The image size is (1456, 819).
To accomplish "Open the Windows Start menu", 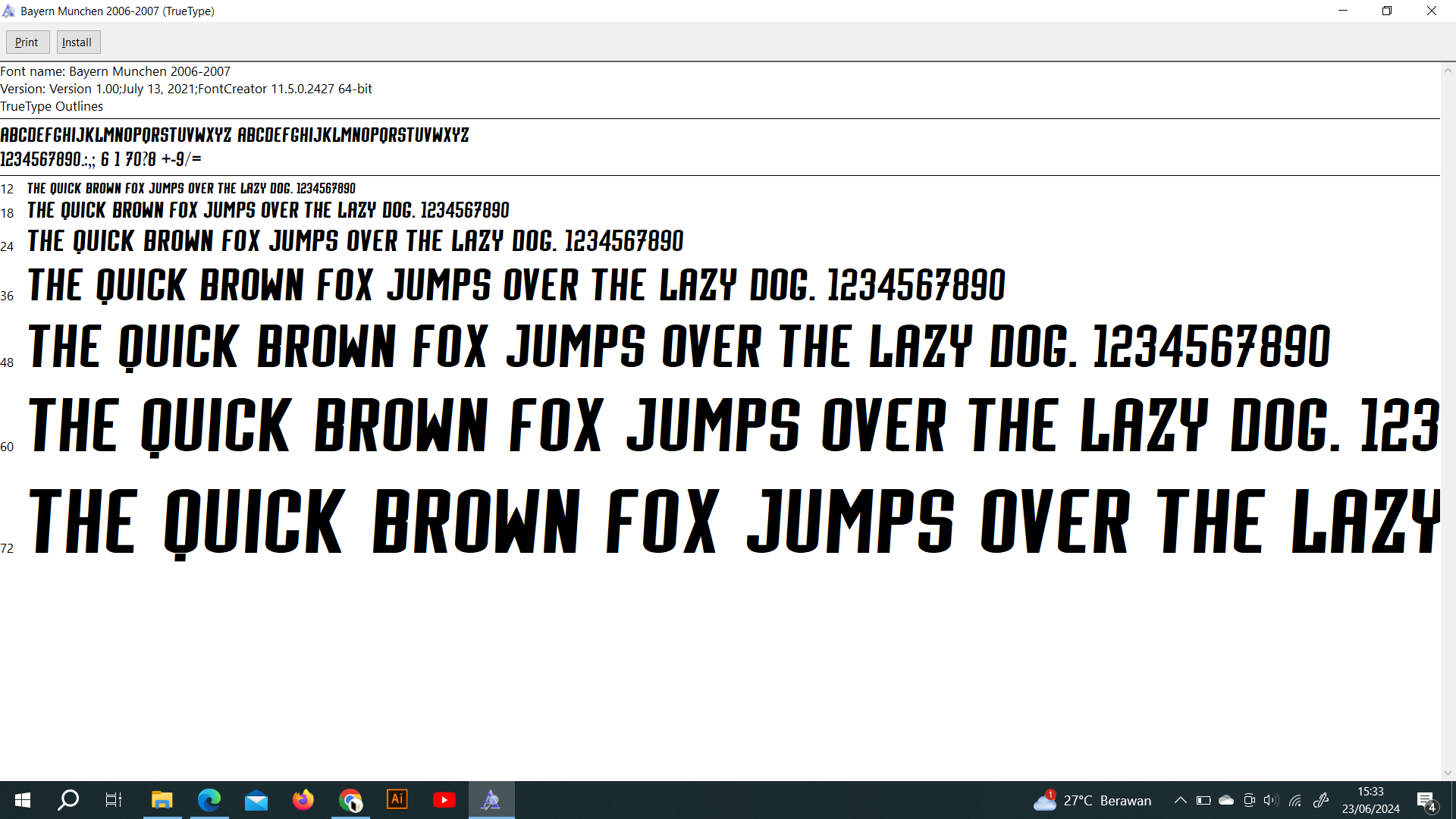I will (x=23, y=800).
